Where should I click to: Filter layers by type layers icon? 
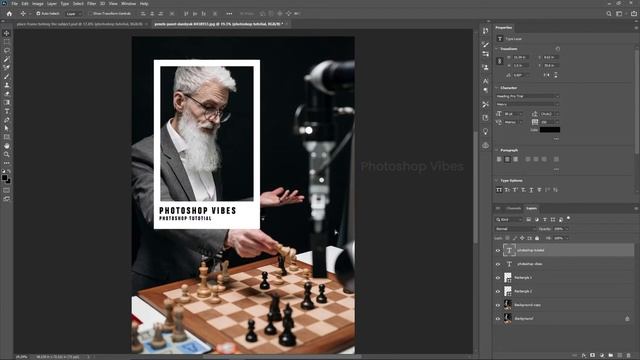click(544, 220)
